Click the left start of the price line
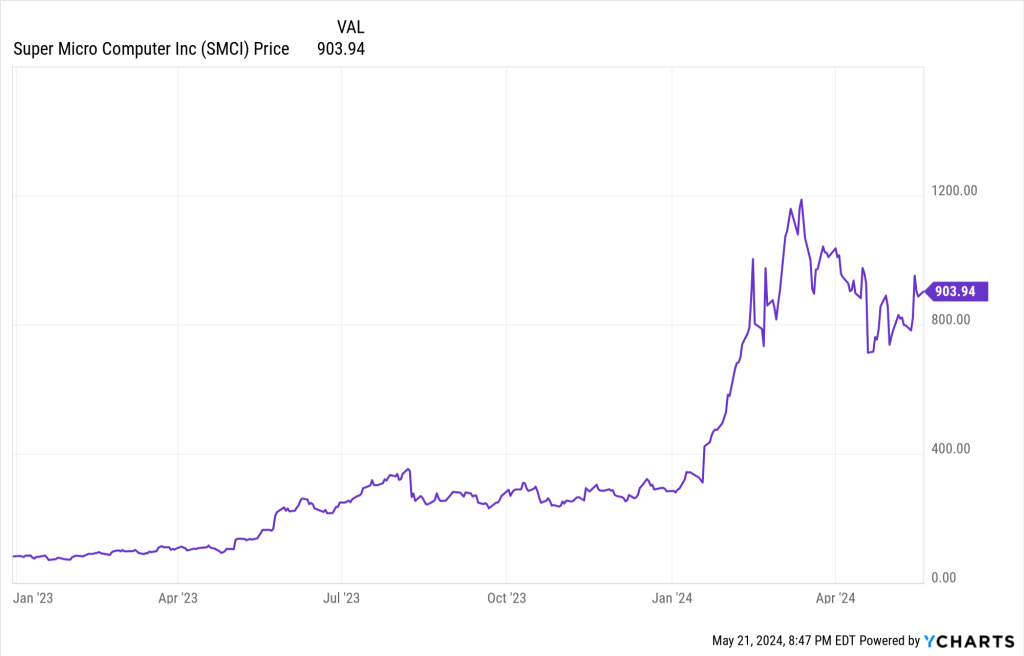Image resolution: width=1024 pixels, height=656 pixels. pos(13,555)
